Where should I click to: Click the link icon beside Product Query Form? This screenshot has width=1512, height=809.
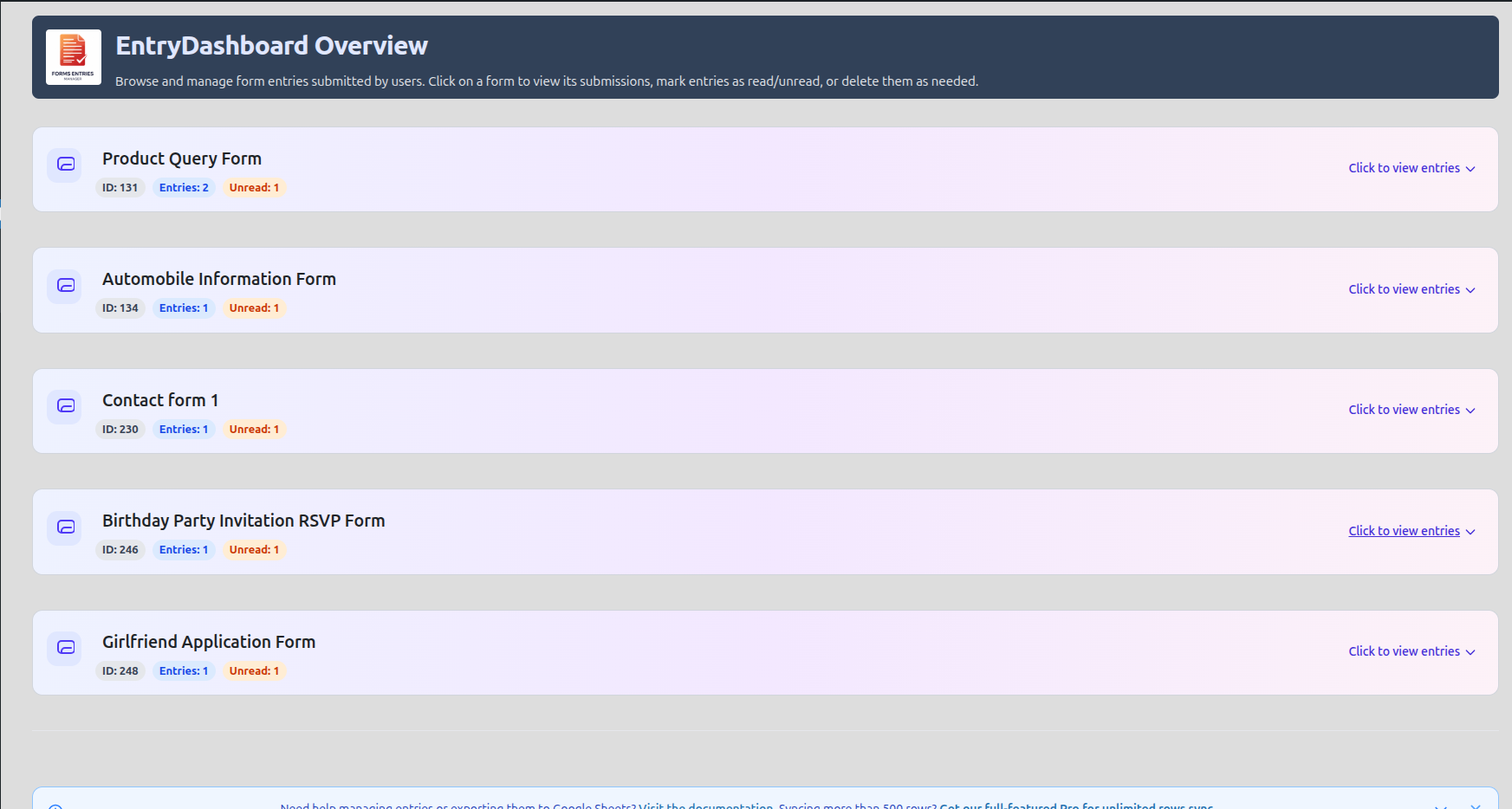point(64,165)
